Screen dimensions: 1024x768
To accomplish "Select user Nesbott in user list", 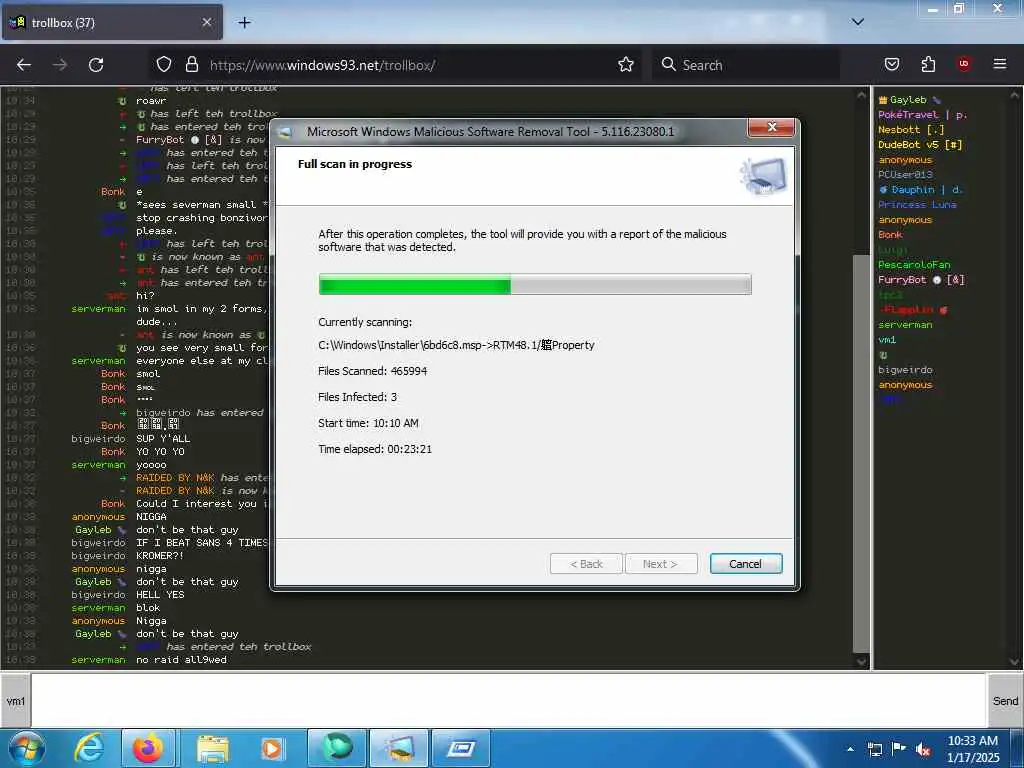I will (911, 130).
